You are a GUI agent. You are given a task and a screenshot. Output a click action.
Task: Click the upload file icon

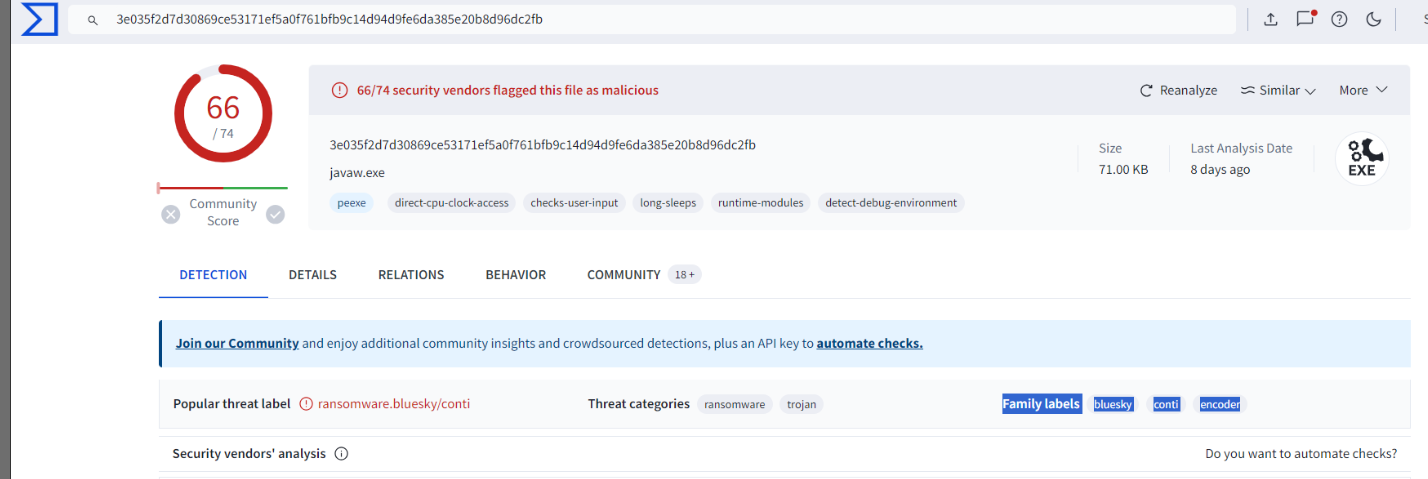pyautogui.click(x=1271, y=19)
